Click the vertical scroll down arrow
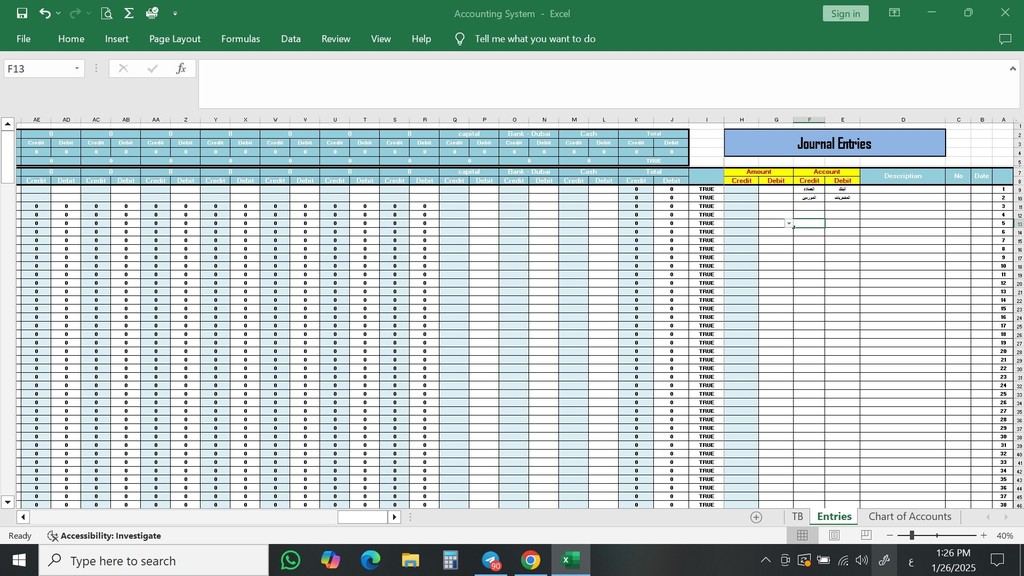Viewport: 1024px width, 576px height. point(7,502)
